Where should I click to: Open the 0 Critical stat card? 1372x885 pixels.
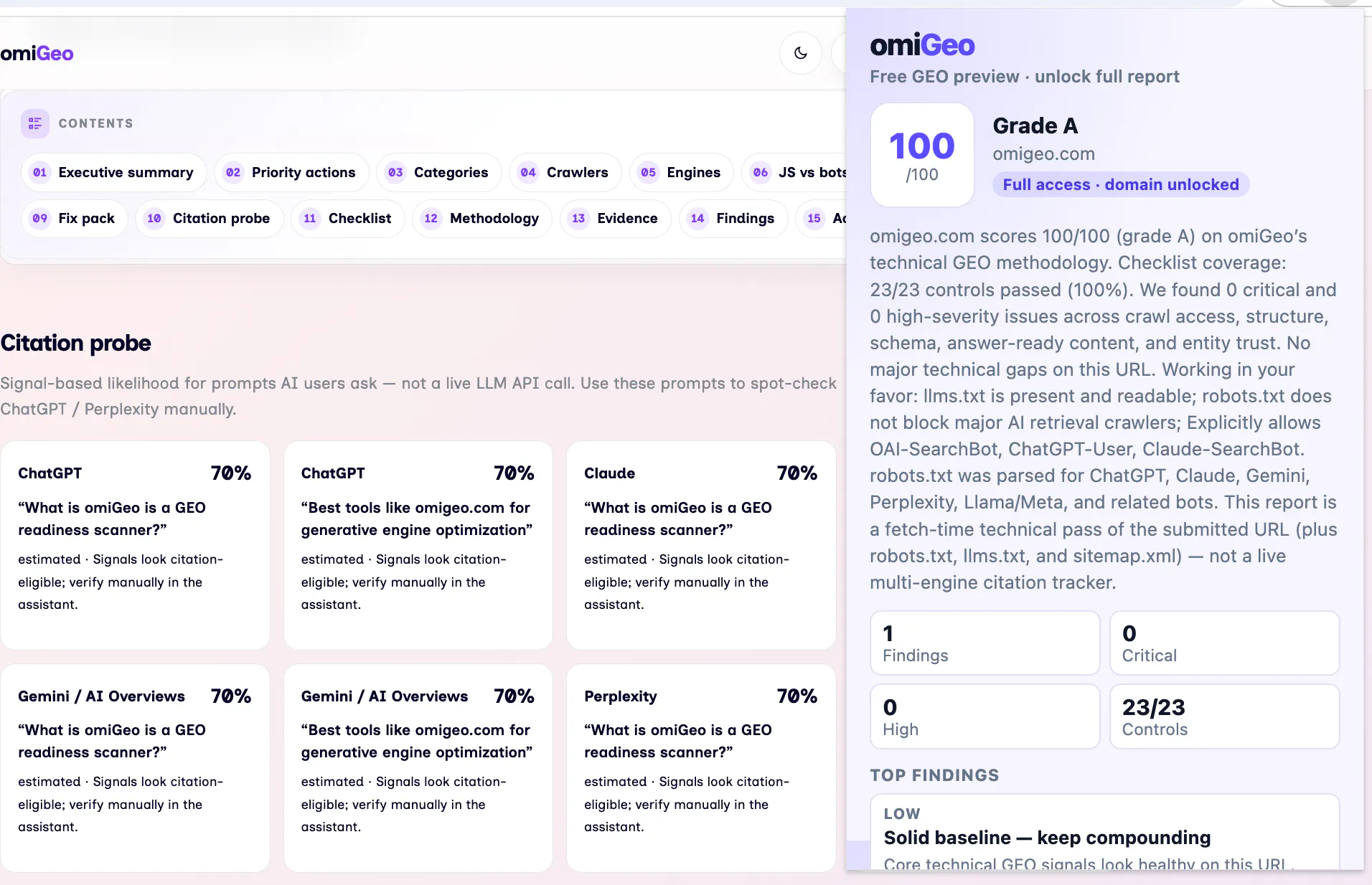(1225, 643)
